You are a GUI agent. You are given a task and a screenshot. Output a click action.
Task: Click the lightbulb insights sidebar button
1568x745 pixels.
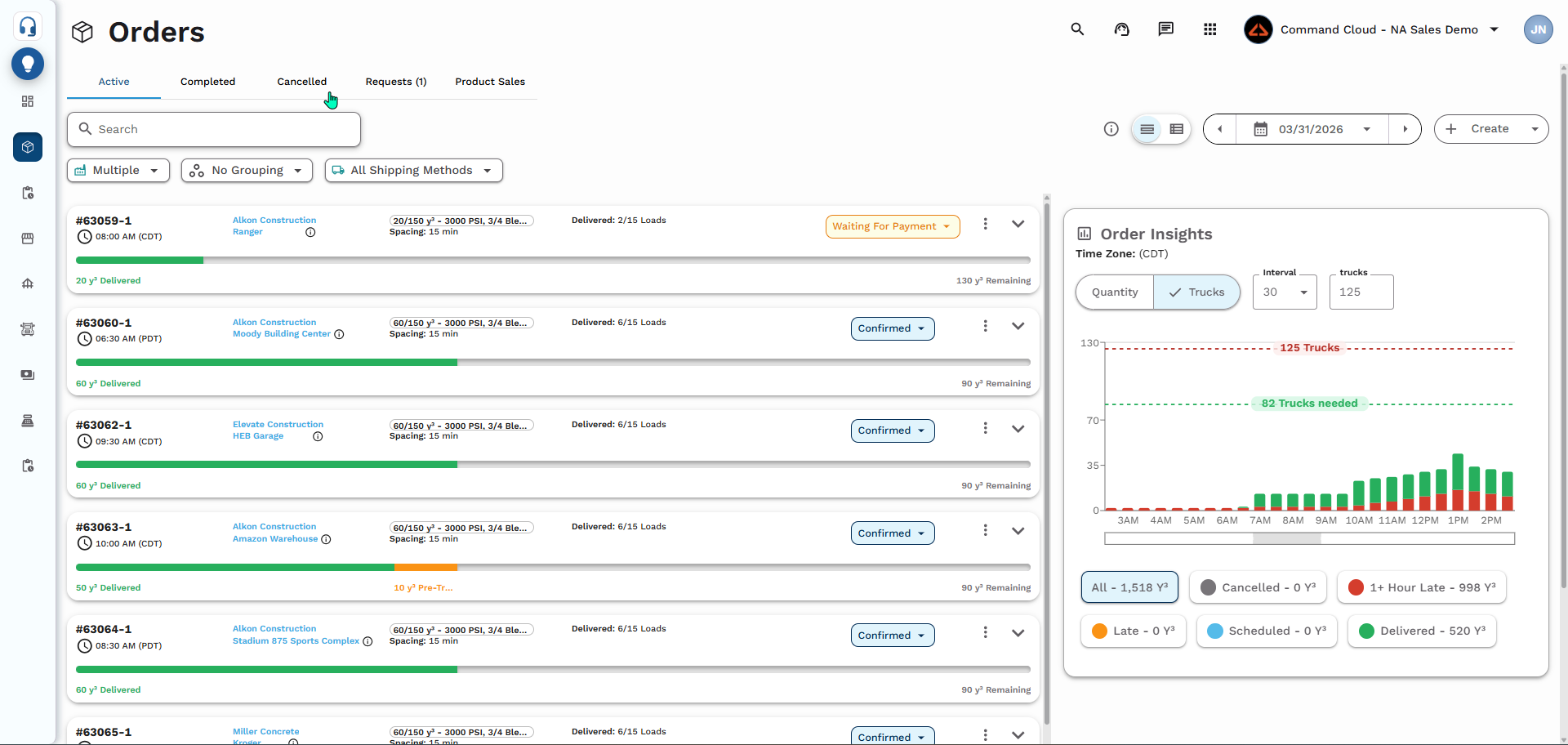click(28, 64)
